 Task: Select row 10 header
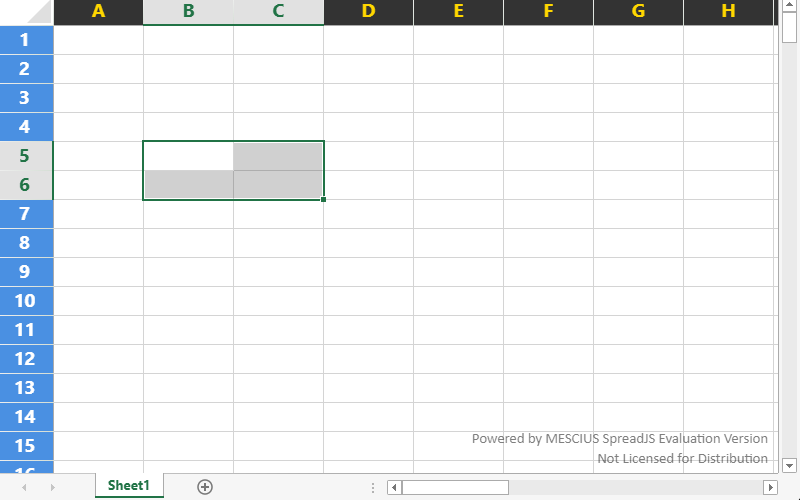click(26, 301)
